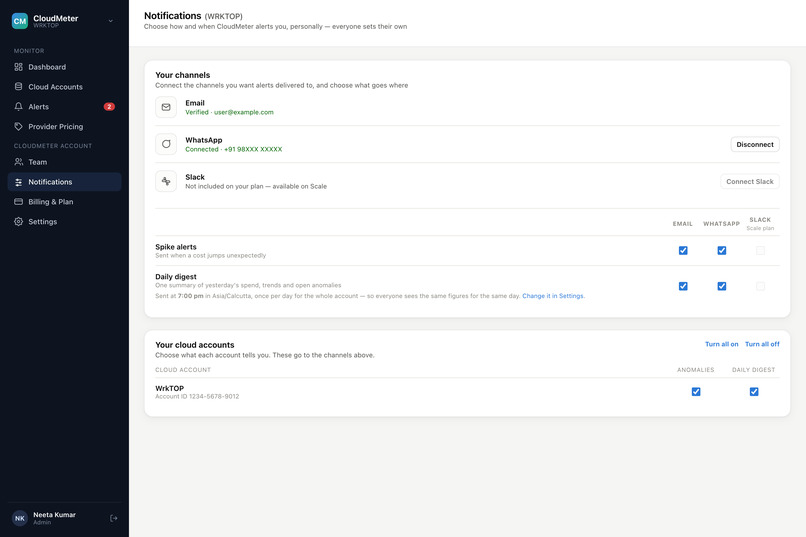Click the Daily digest row label
Image resolution: width=806 pixels, height=537 pixels.
(176, 277)
